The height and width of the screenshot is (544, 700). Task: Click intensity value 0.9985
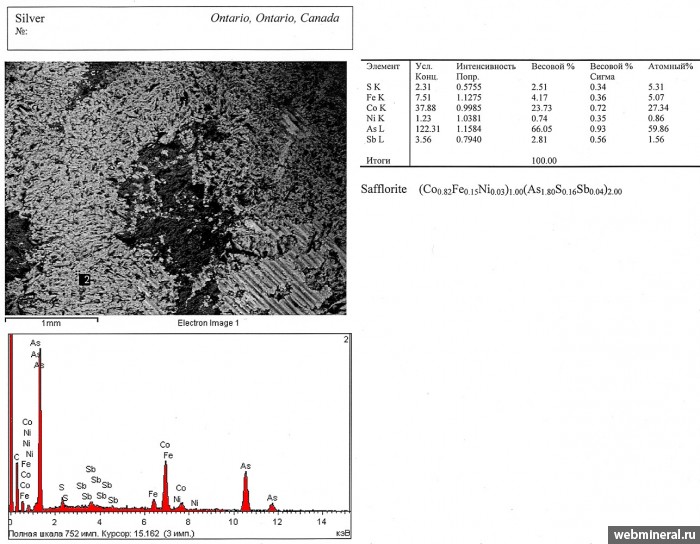pyautogui.click(x=469, y=108)
